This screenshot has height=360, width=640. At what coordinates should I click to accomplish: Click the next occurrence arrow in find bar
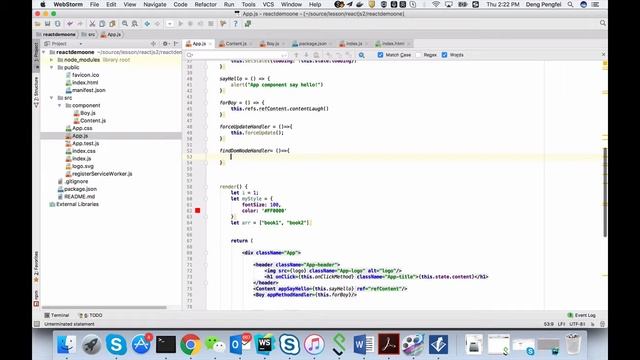click(x=306, y=55)
